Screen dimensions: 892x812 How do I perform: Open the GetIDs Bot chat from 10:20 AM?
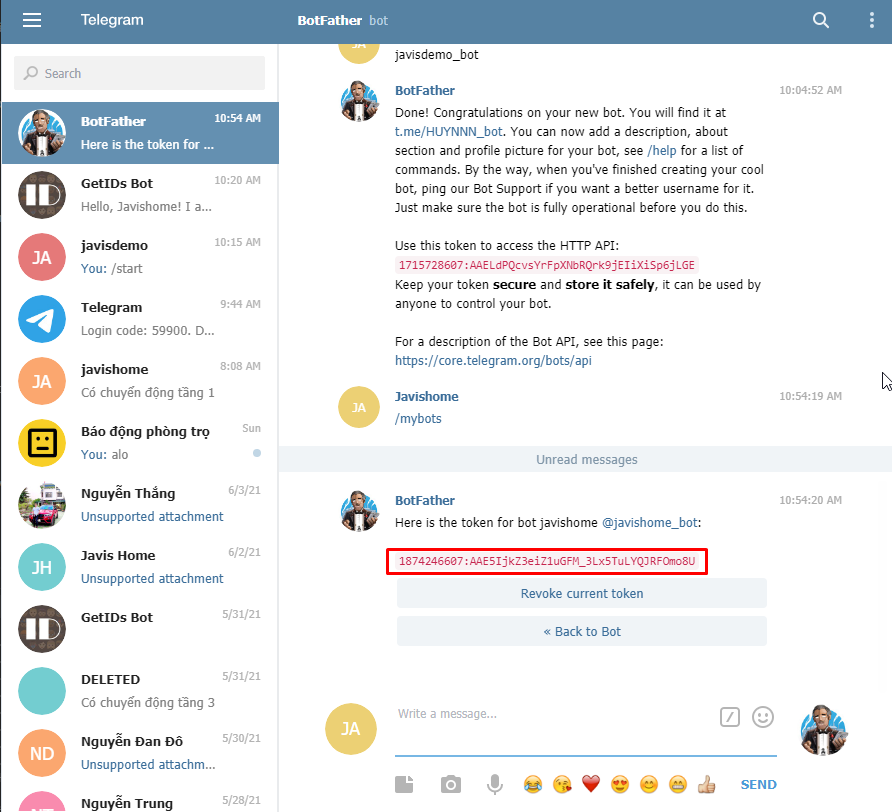(140, 195)
